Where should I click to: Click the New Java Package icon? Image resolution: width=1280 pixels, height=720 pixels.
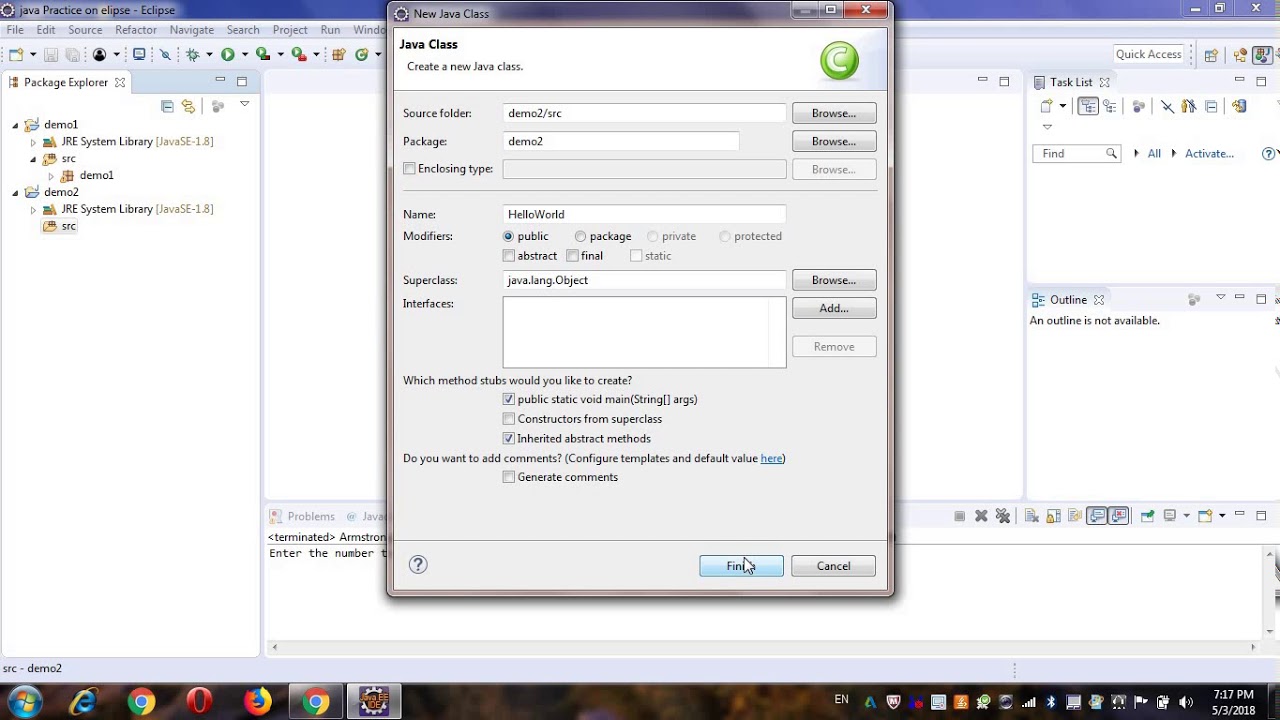[339, 54]
